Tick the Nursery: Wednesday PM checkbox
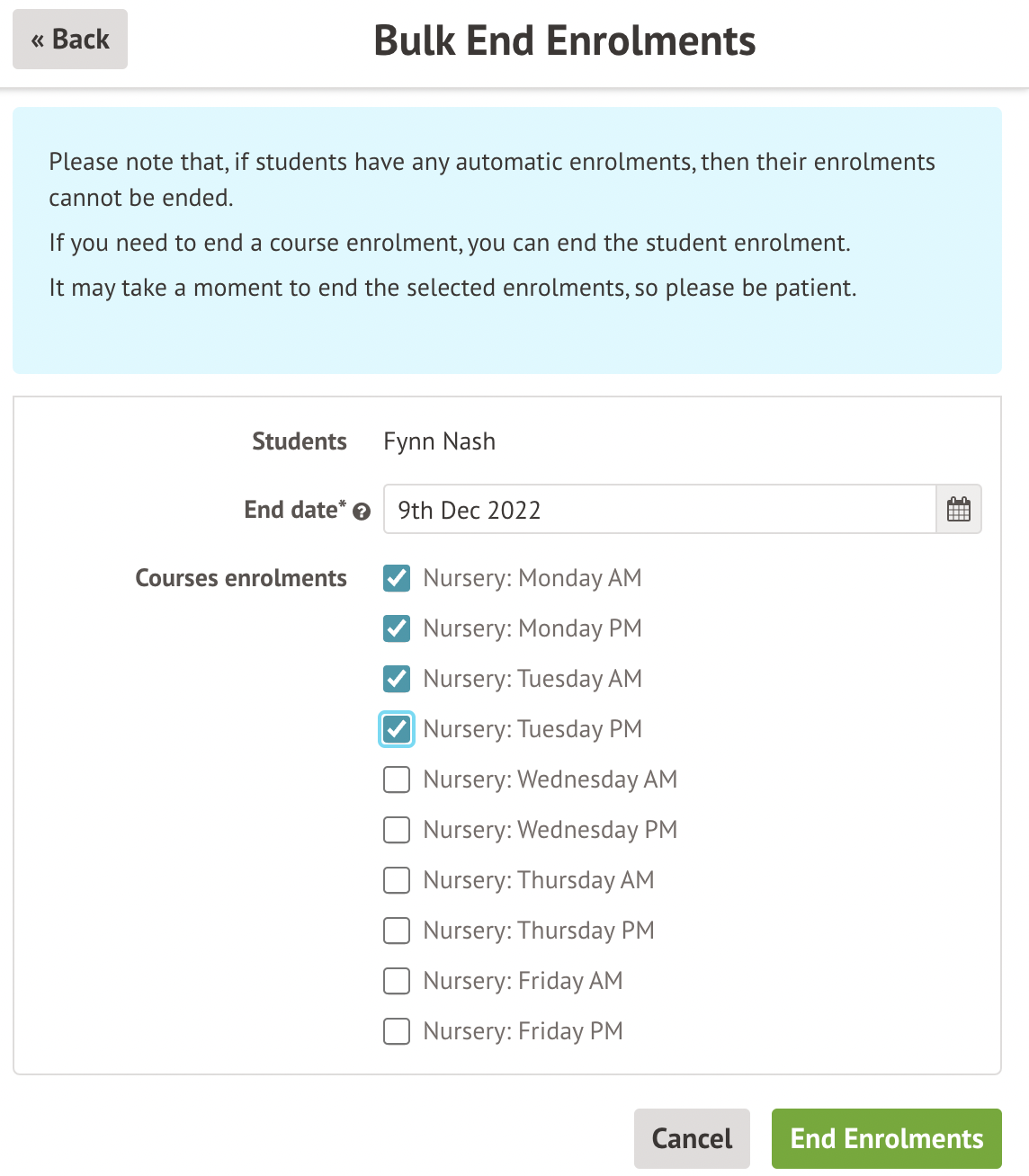The width and height of the screenshot is (1029, 1176). point(397,830)
